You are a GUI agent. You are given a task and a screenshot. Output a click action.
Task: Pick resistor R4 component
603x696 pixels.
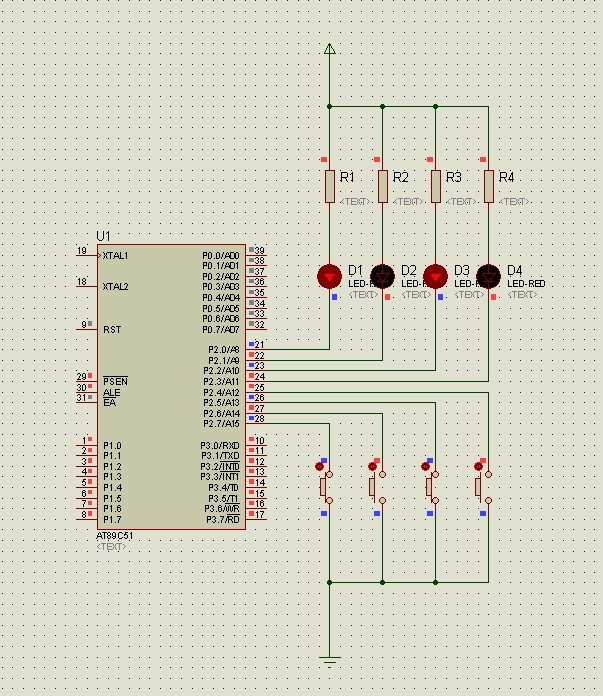[488, 185]
